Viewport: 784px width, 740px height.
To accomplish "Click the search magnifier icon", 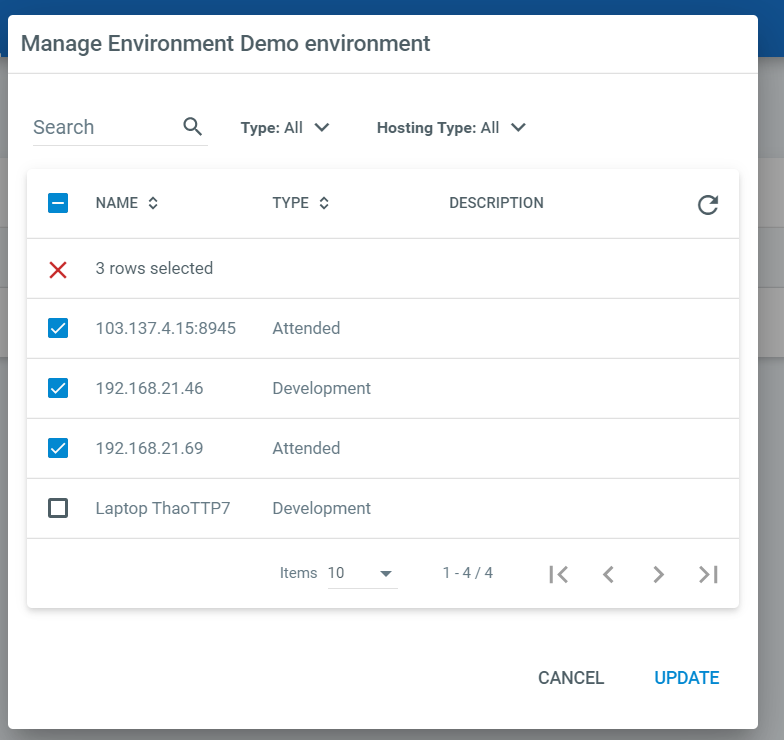I will [193, 127].
